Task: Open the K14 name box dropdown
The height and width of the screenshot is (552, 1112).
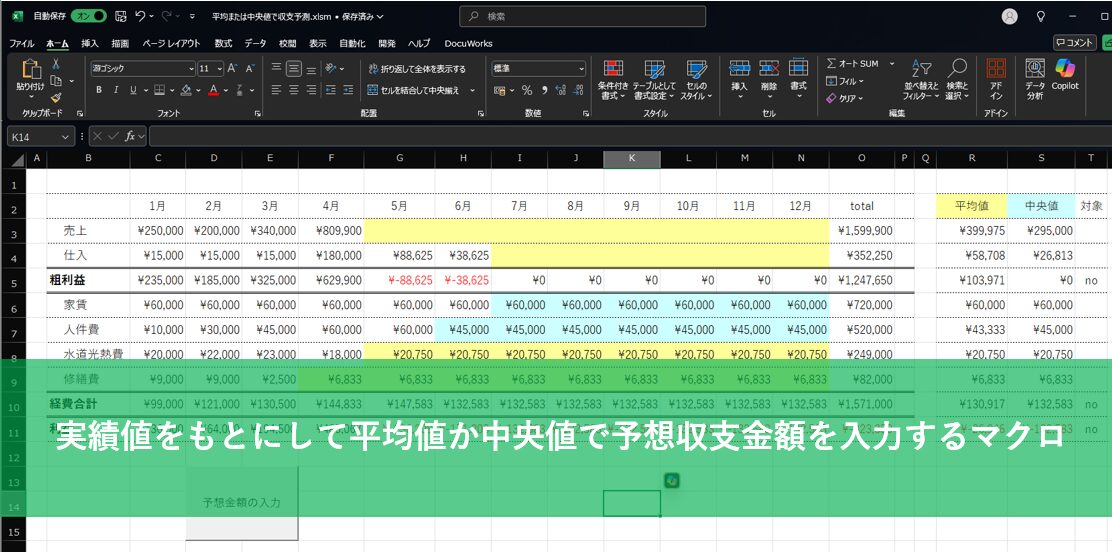Action: [66, 136]
